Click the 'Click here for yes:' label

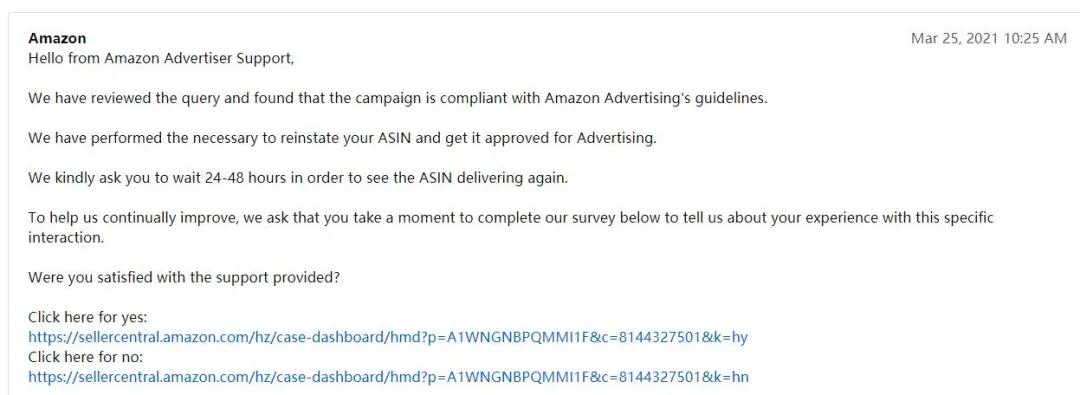[88, 318]
